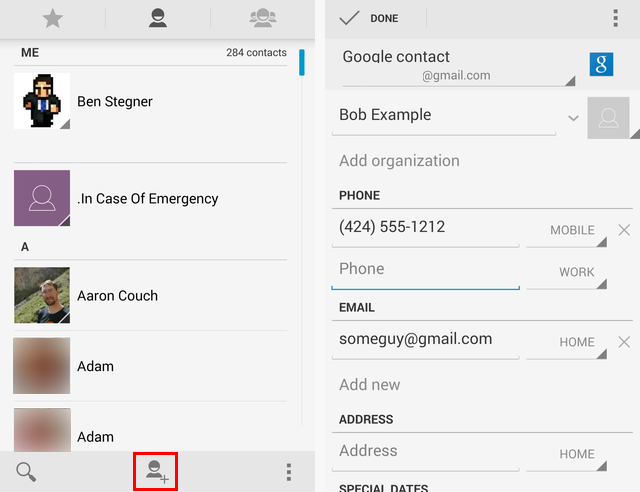Tap the blue fast-scroll handle
The height and width of the screenshot is (492, 640).
coord(302,62)
